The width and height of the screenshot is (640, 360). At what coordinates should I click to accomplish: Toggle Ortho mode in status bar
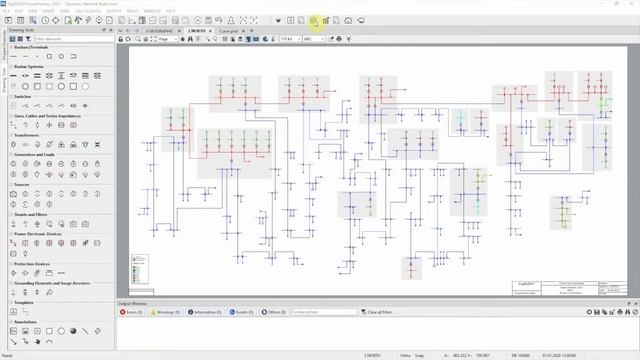pyautogui.click(x=405, y=356)
